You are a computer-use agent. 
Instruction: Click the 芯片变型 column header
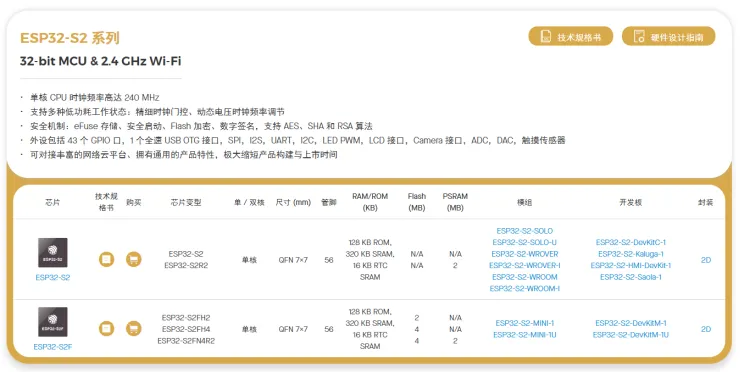(186, 202)
